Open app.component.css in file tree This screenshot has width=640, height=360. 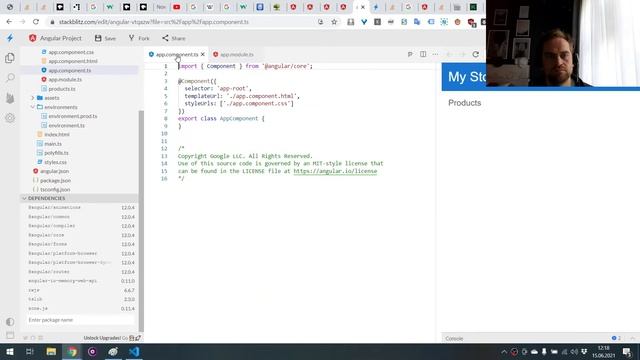(x=71, y=52)
